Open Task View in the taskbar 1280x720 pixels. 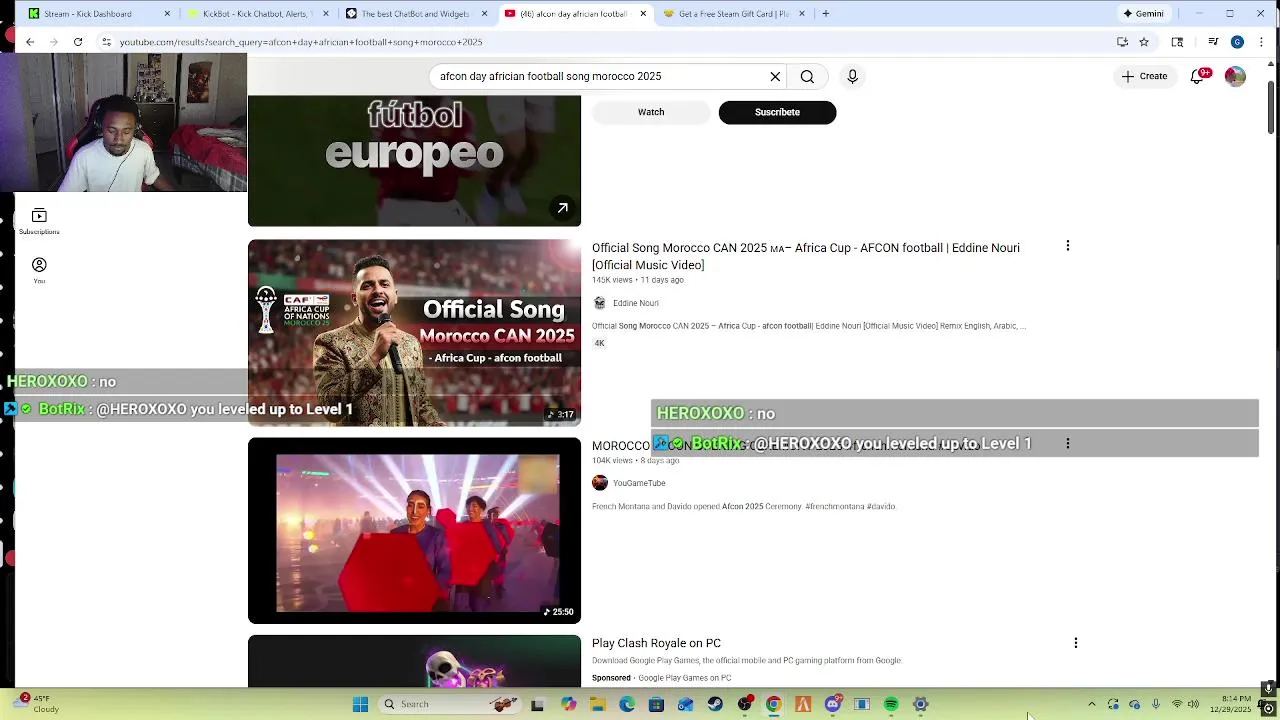tap(537, 704)
